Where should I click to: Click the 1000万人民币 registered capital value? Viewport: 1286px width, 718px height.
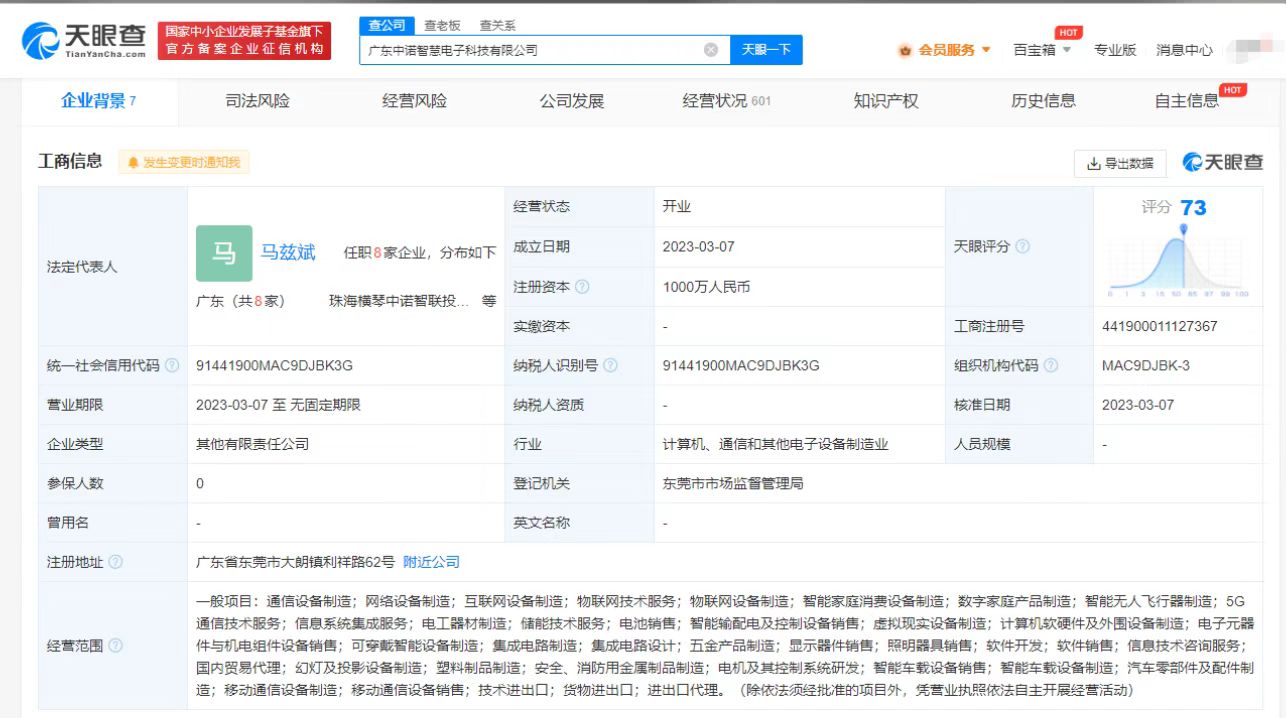[706, 286]
